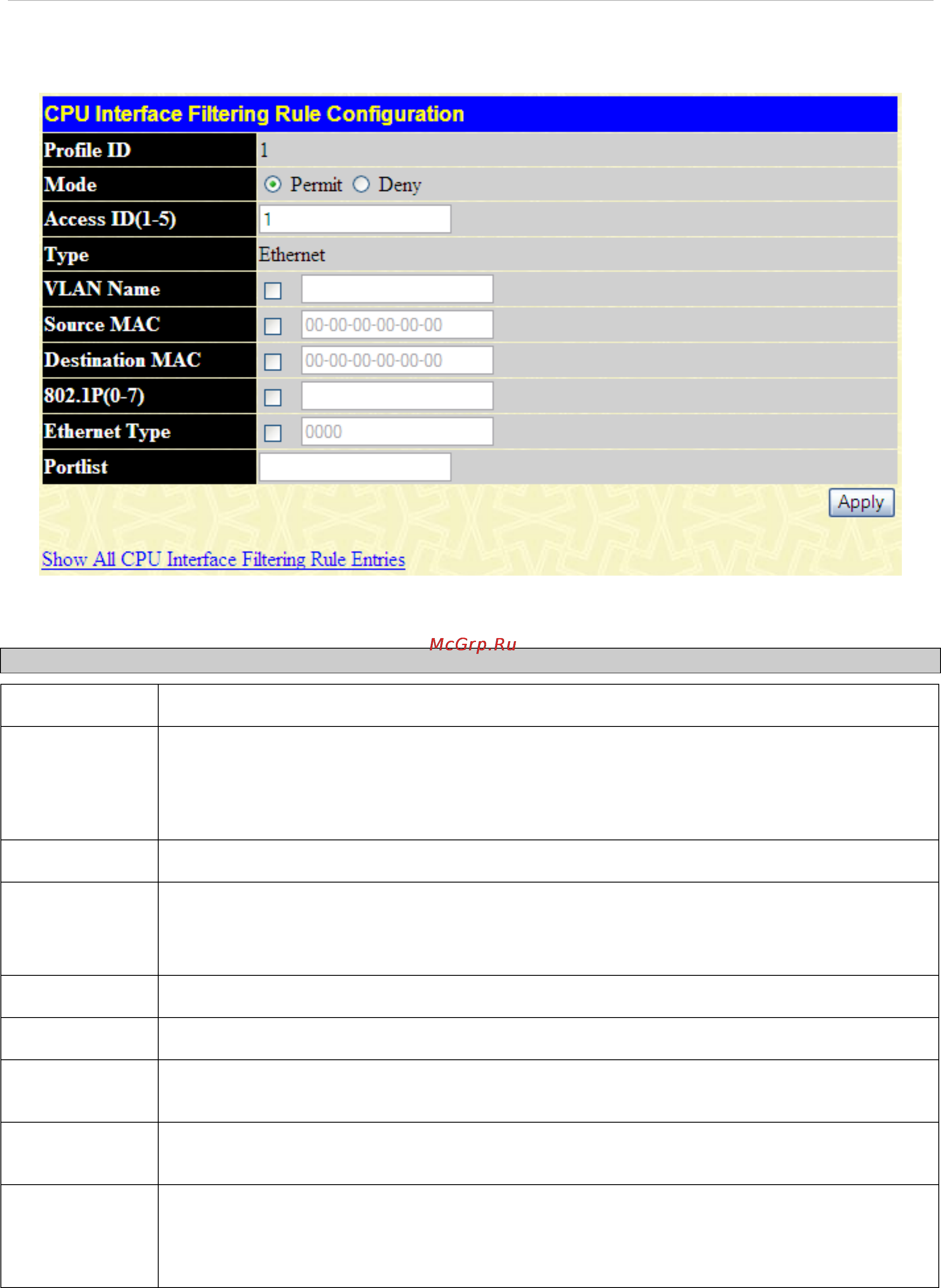
Task: Click the Ethernet Type row label
Action: point(107,432)
